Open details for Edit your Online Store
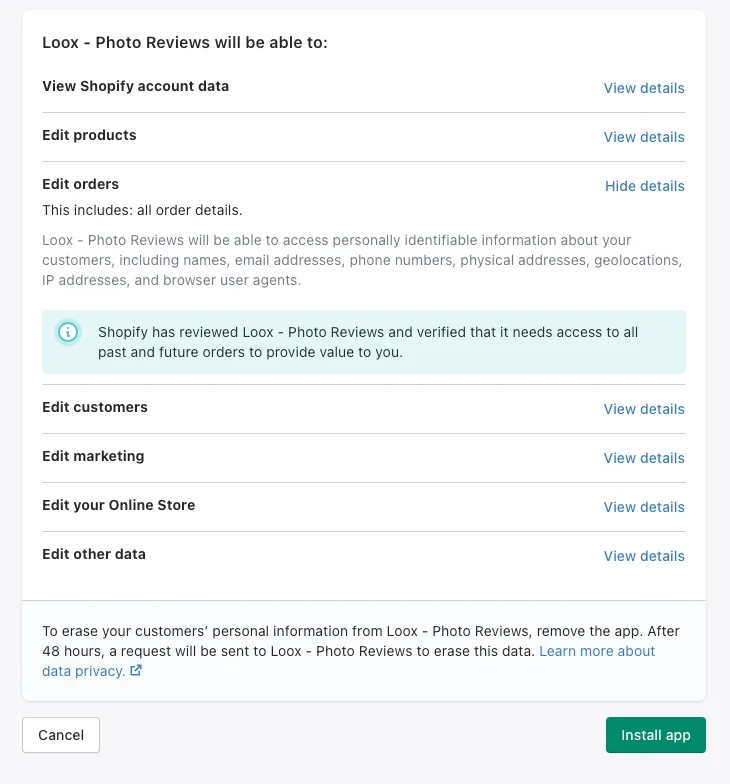Viewport: 730px width, 784px height. pyautogui.click(x=644, y=507)
